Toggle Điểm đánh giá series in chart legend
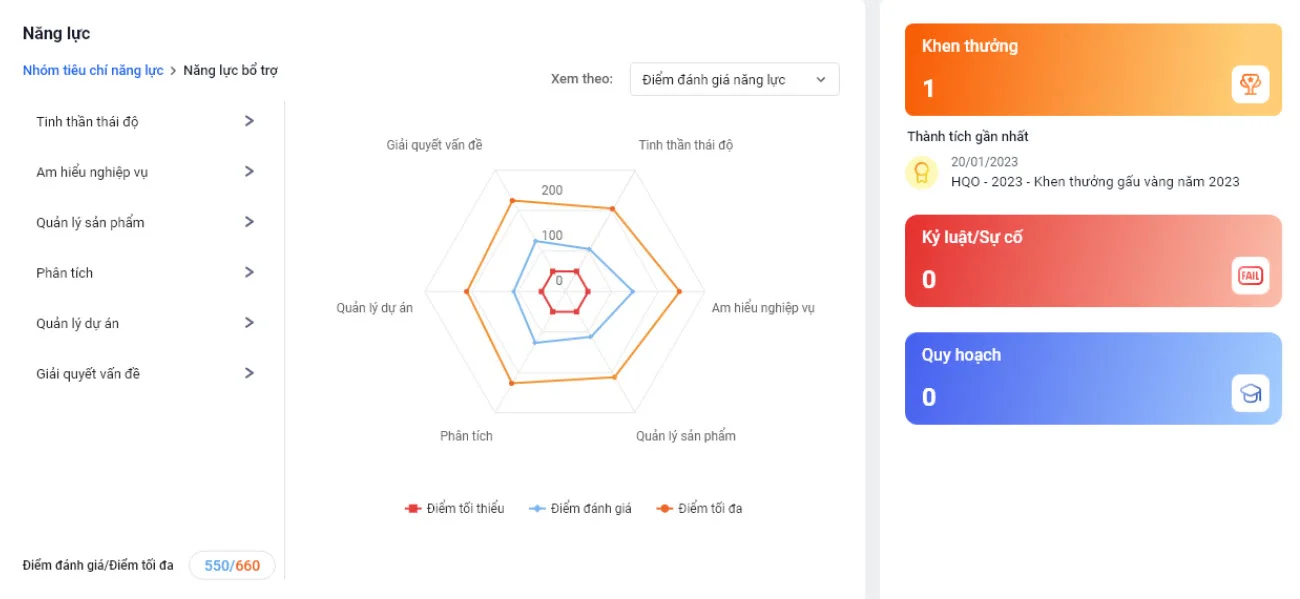The width and height of the screenshot is (1300, 599). [580, 509]
